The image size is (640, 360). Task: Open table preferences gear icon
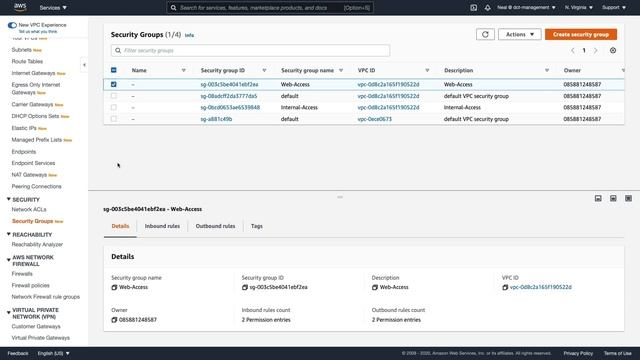tap(613, 51)
